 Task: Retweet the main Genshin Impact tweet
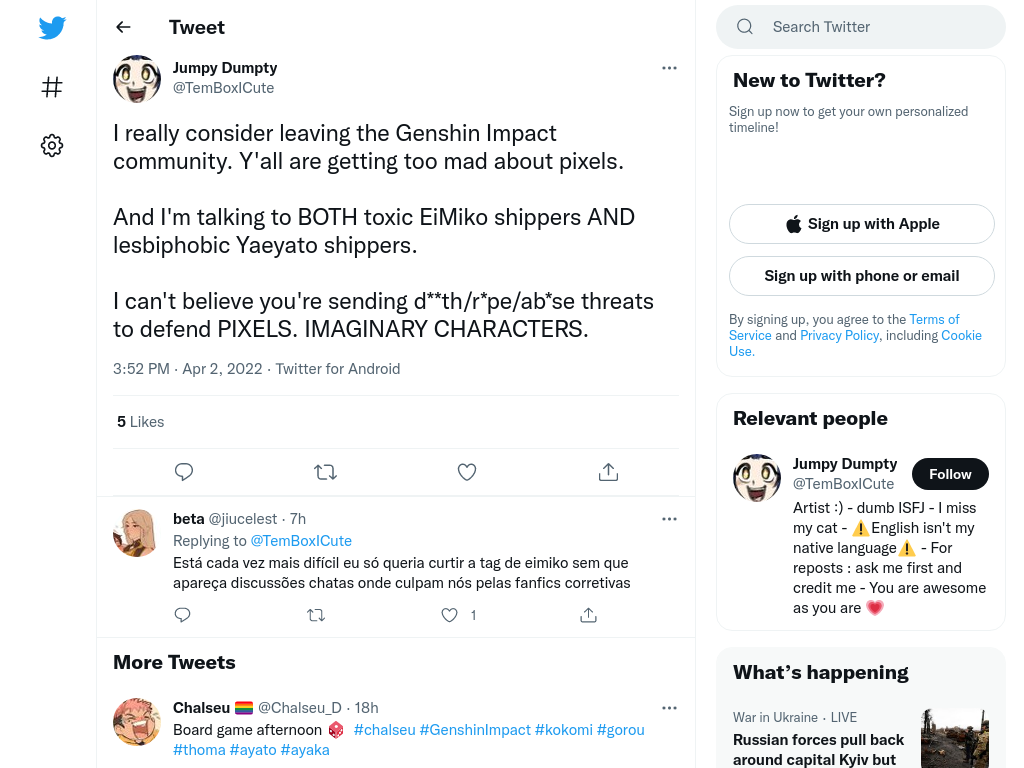click(325, 472)
